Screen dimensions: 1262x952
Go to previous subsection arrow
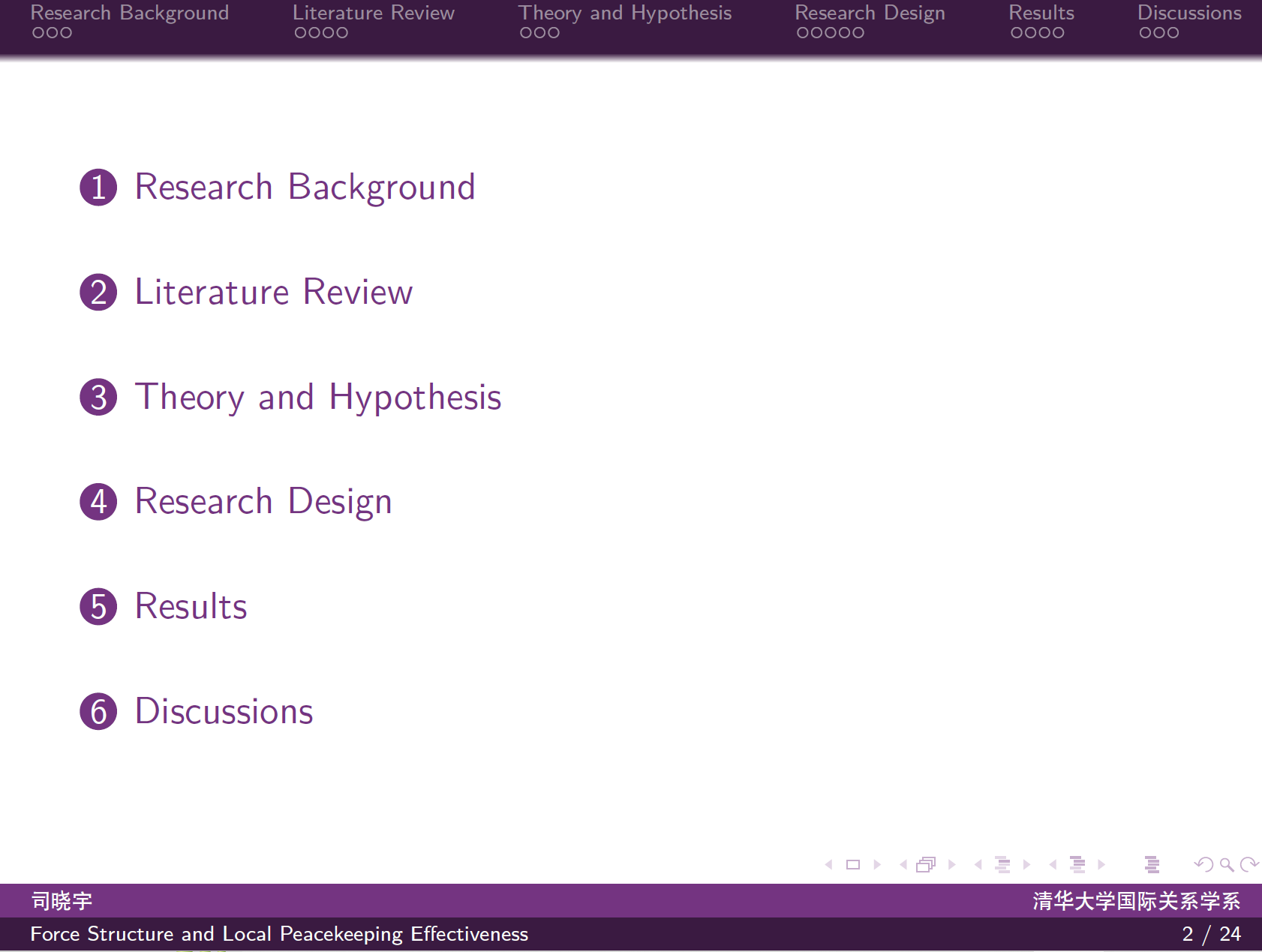[978, 865]
